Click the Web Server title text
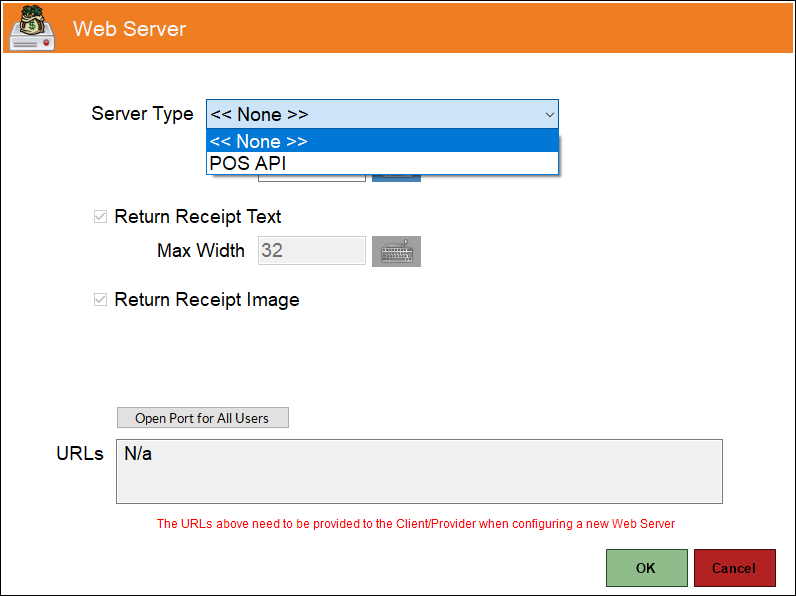This screenshot has width=796, height=596. point(129,29)
